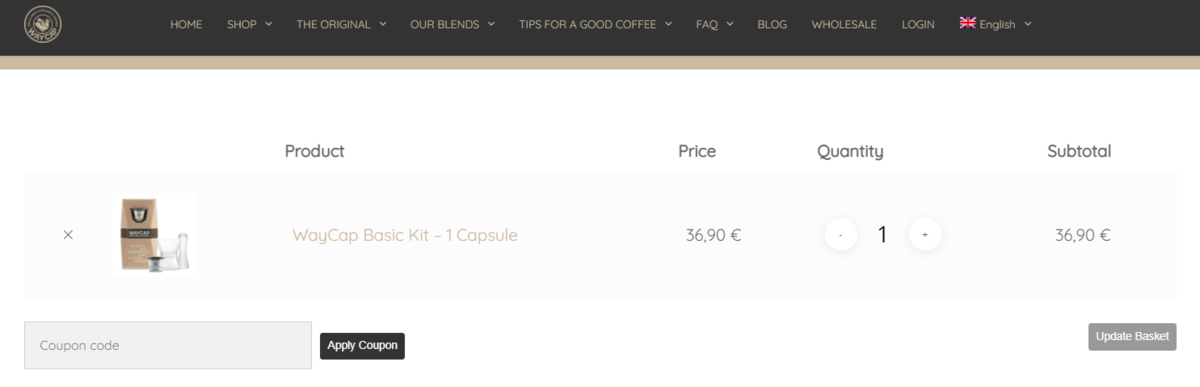Open the Login page

(x=918, y=24)
